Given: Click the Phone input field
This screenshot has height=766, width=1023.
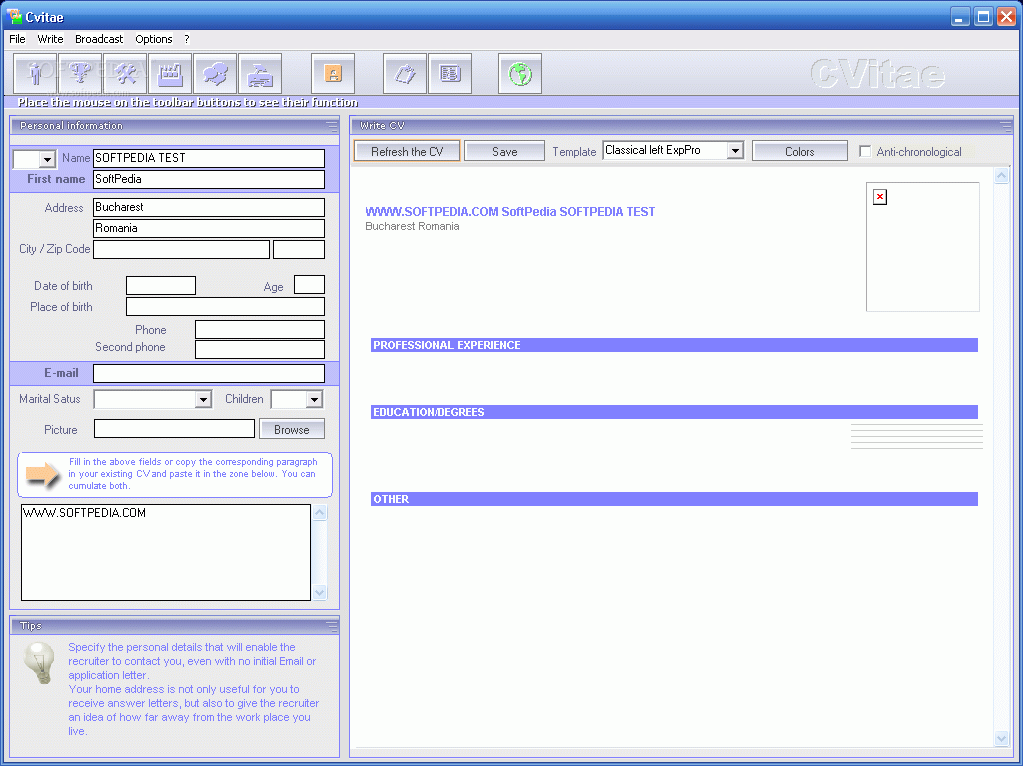Looking at the screenshot, I should 260,329.
